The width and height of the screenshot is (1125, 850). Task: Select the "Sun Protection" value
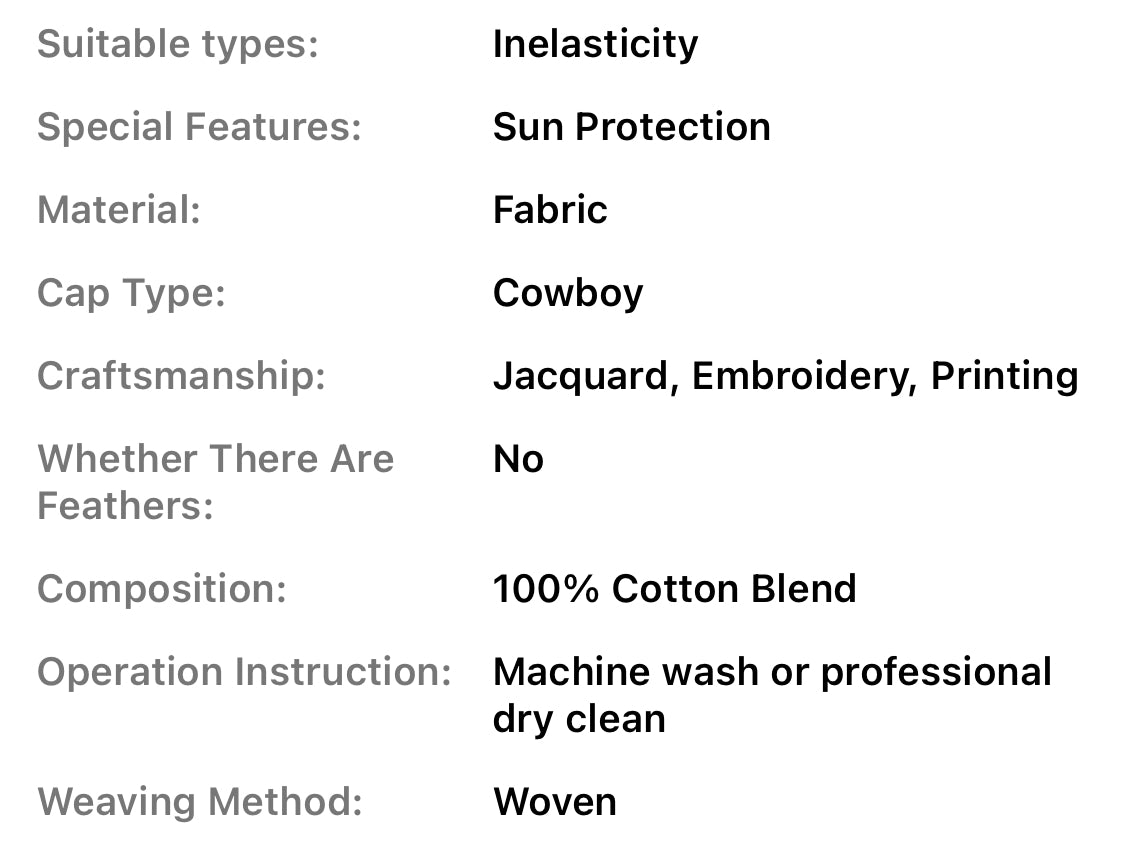pos(631,127)
